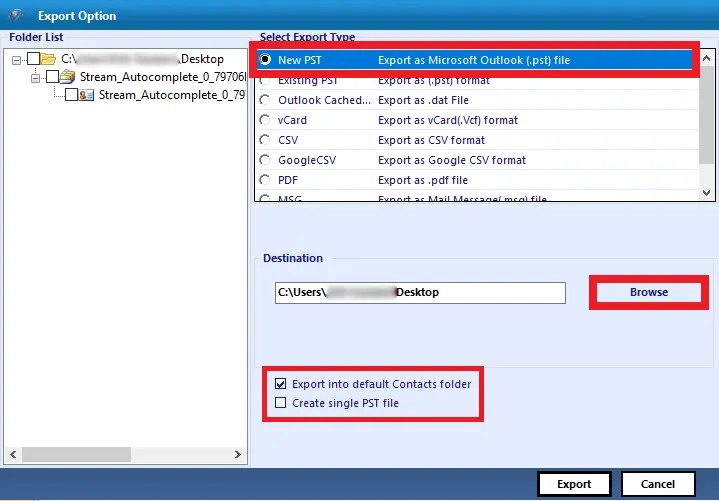Viewport: 719px width, 501px height.
Task: Click the stacked folder icon of parent Stream_Autocomplete
Action: pos(67,77)
